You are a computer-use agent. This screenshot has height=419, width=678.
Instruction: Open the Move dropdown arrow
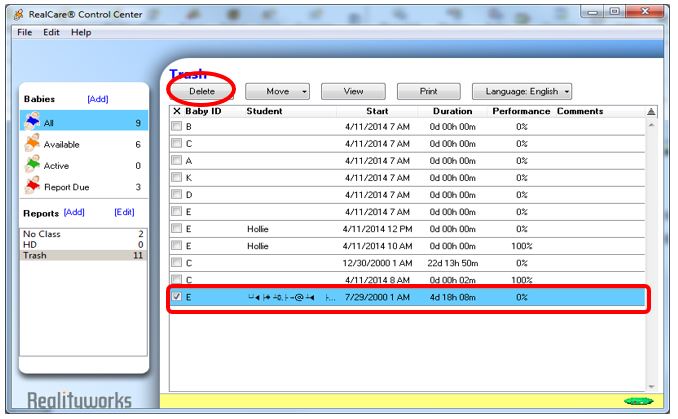304,92
